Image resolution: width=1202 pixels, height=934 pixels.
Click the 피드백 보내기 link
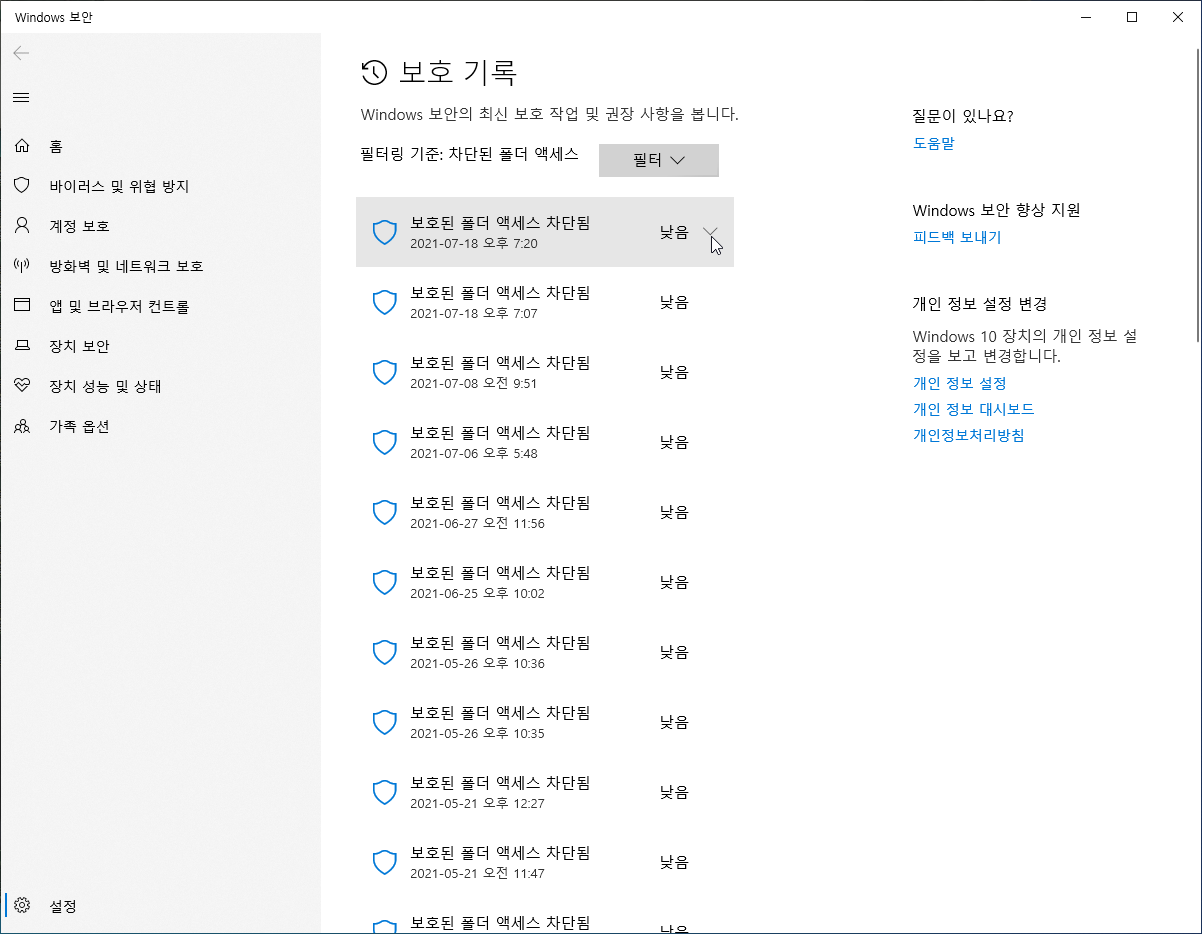click(957, 237)
